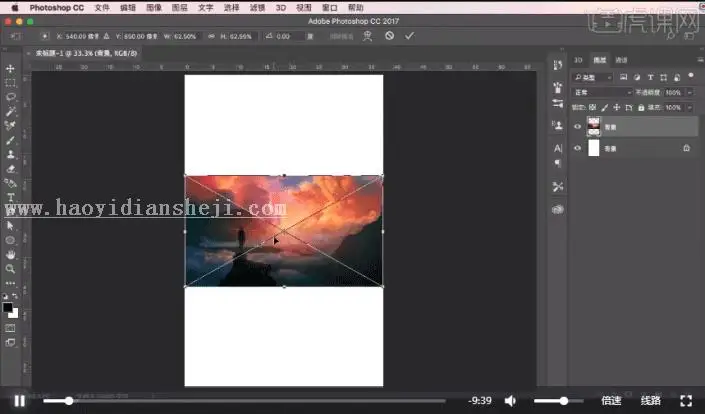Screen dimensions: 705x414
Task: Open the 编辑 menu
Action: [x=128, y=8]
